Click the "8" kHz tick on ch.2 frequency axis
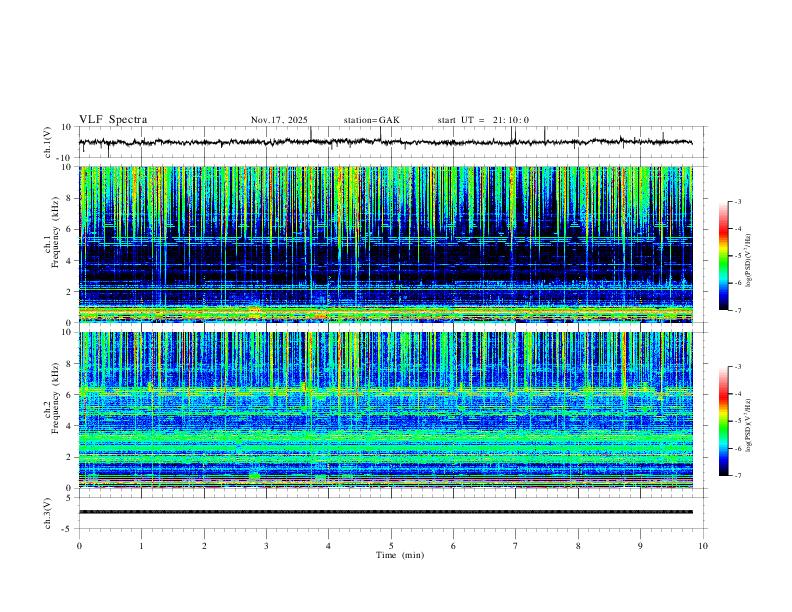 tap(69, 364)
